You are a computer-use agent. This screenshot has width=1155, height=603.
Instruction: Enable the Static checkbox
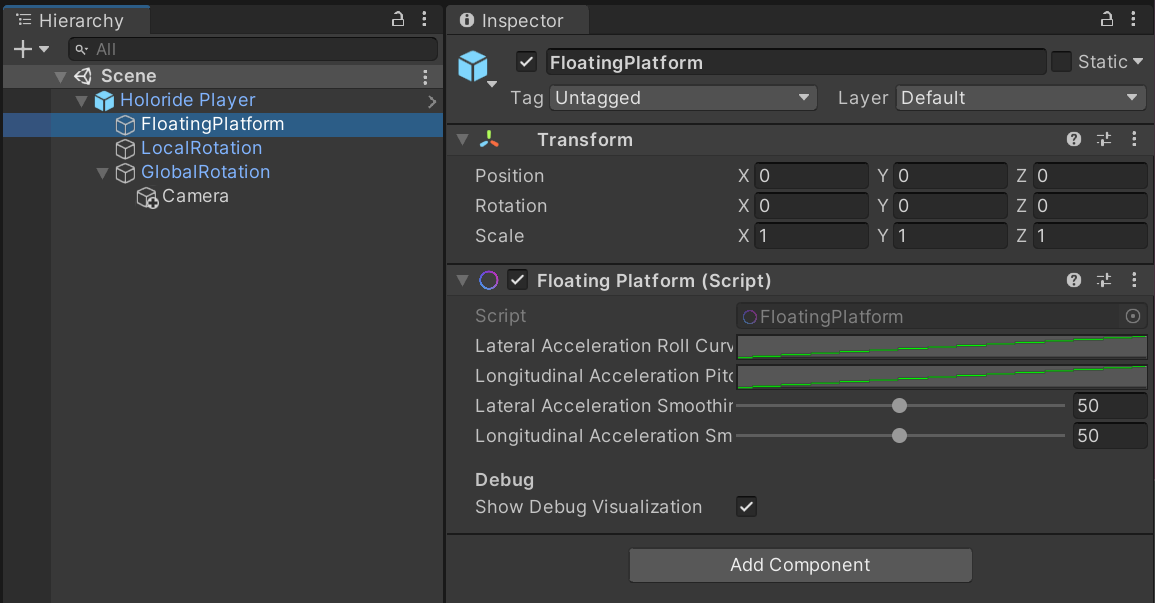coord(1061,62)
